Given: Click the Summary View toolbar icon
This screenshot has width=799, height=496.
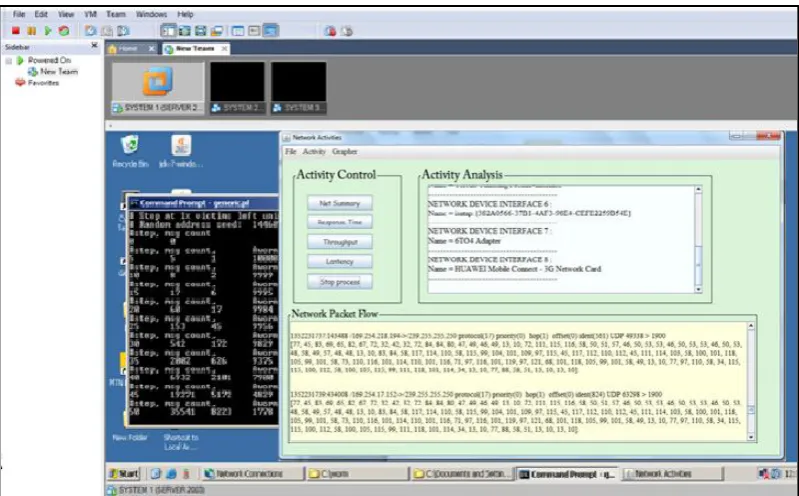Looking at the screenshot, I should coord(238,31).
